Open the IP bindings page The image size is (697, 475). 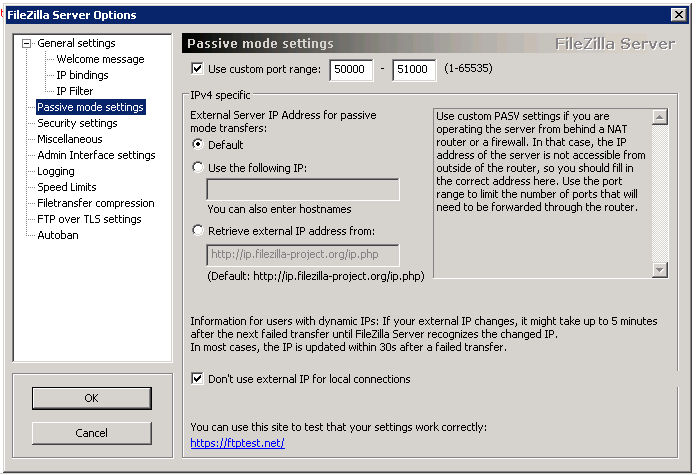(x=82, y=75)
